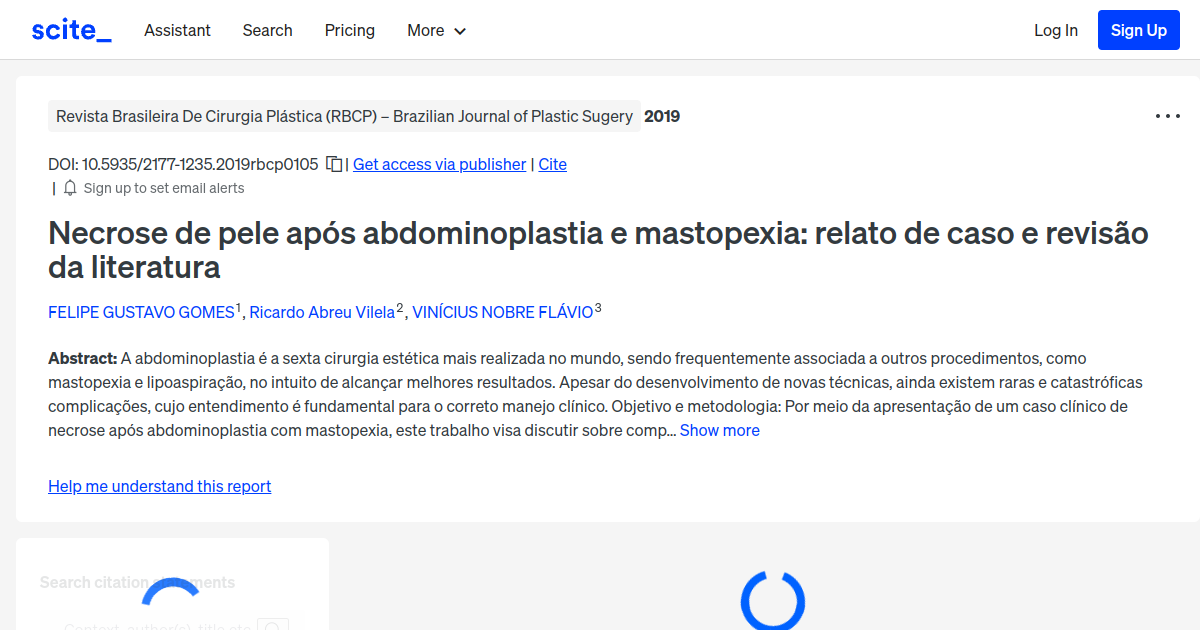Click Get access via publisher
The height and width of the screenshot is (630, 1200).
[439, 163]
